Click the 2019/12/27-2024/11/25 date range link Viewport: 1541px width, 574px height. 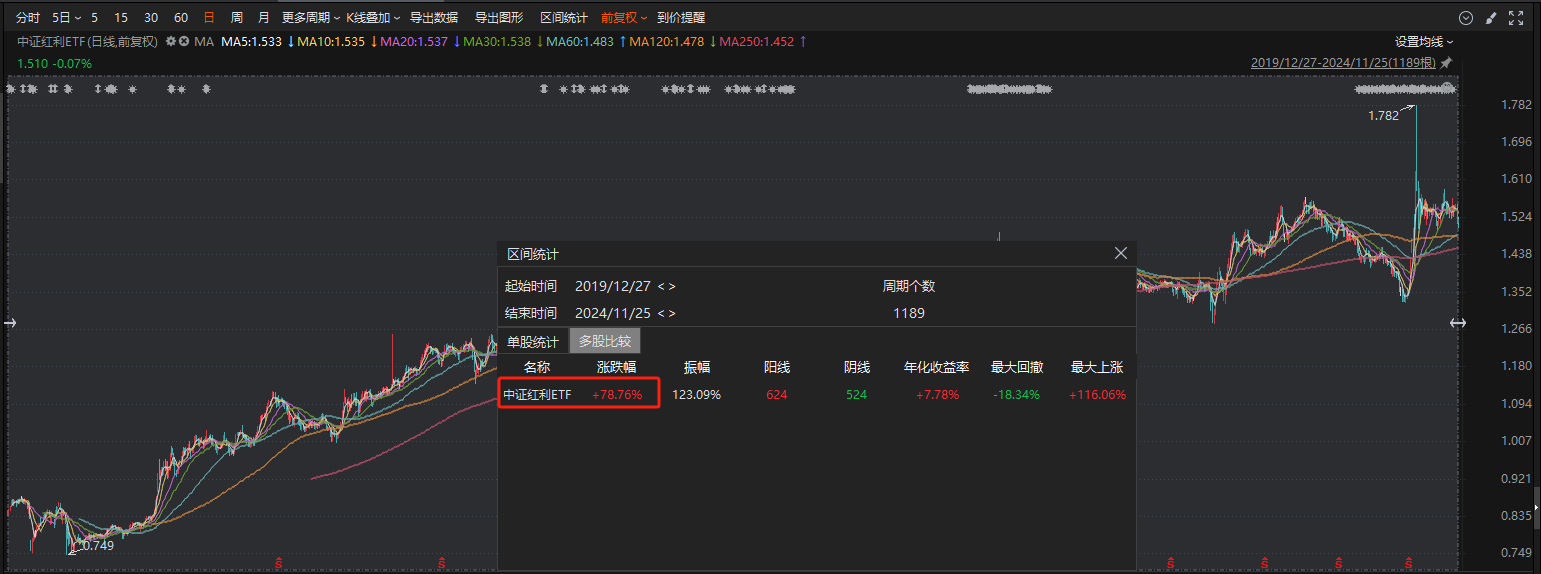point(1343,63)
